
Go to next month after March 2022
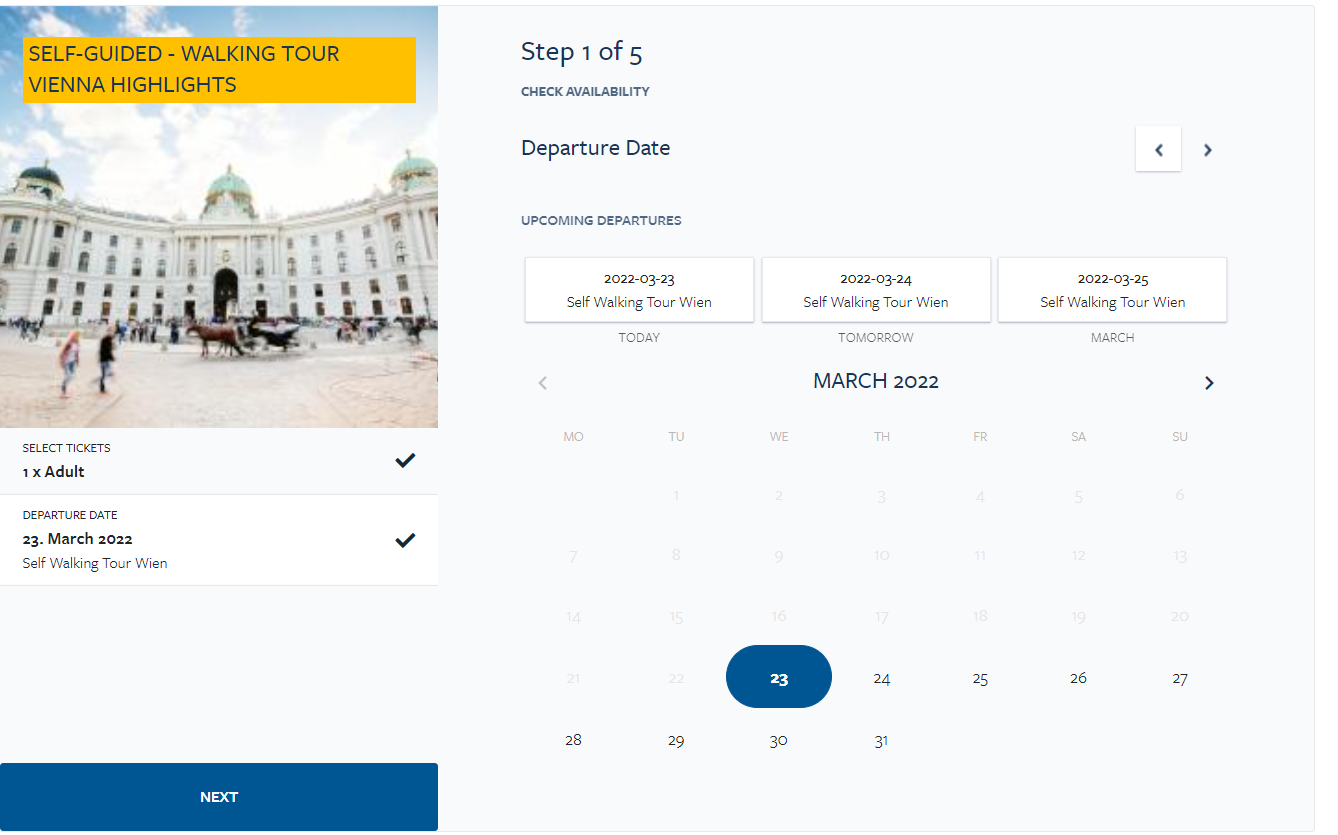pos(1209,383)
